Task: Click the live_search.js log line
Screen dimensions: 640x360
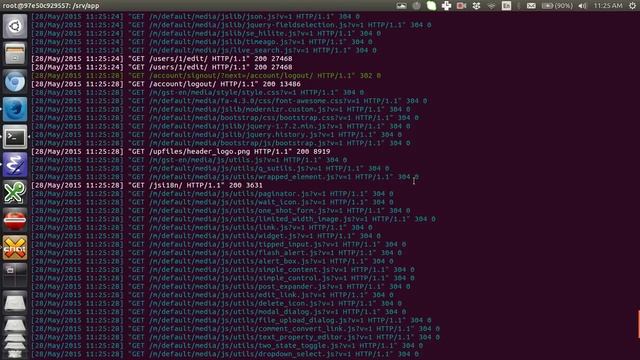Action: [204, 50]
